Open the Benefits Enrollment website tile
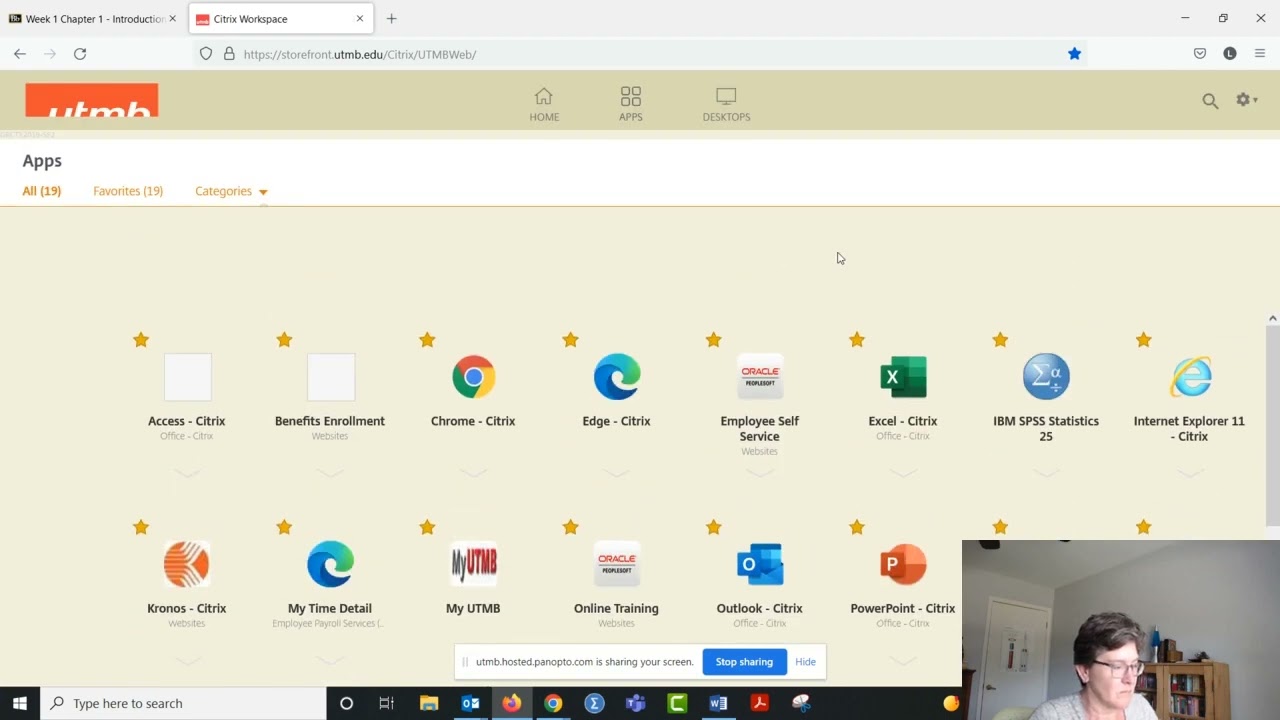Image resolution: width=1280 pixels, height=720 pixels. (x=330, y=377)
